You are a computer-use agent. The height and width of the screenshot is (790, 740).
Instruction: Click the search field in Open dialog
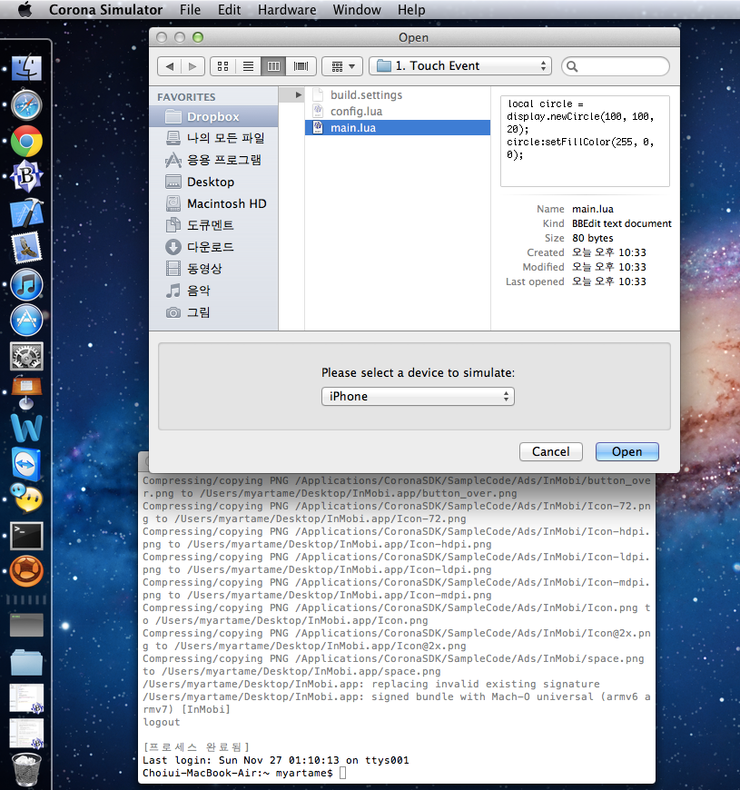tap(616, 67)
